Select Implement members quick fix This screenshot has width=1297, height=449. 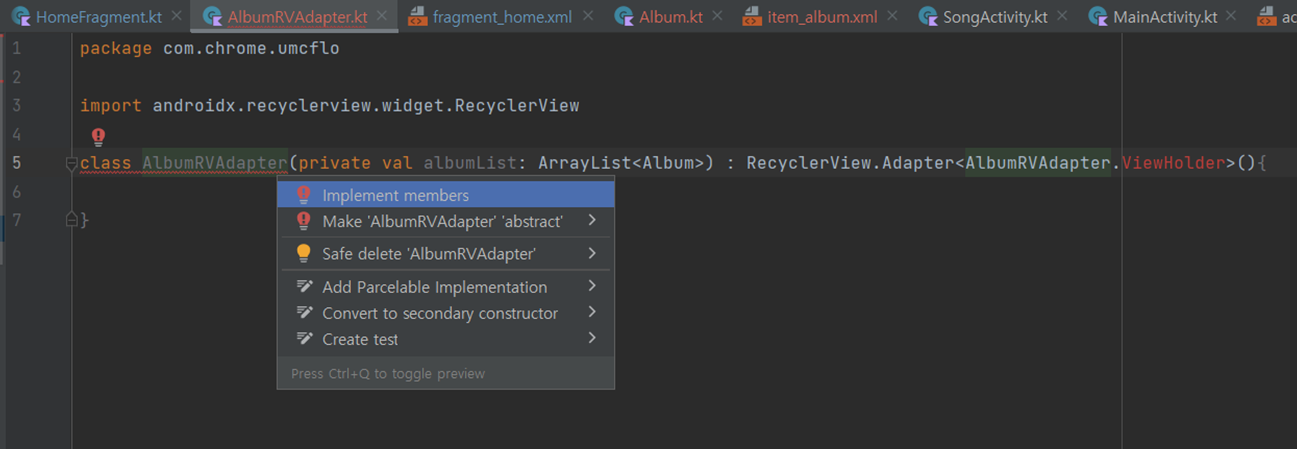pos(446,195)
